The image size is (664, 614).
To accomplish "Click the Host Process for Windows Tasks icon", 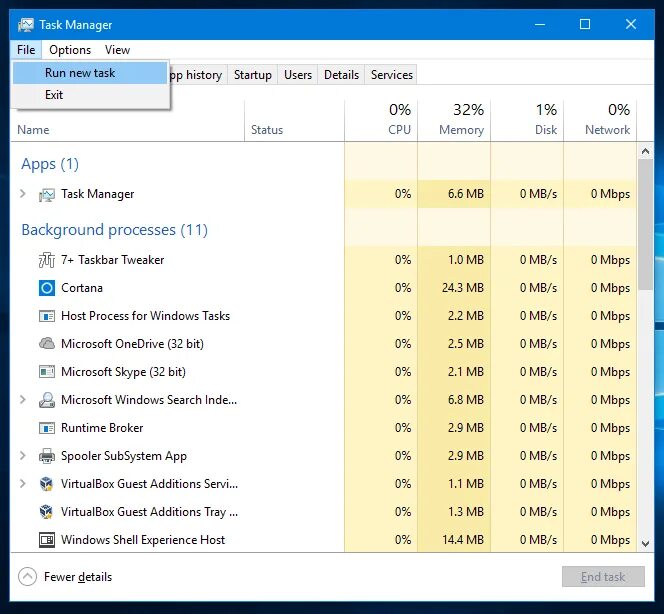I will click(x=47, y=316).
